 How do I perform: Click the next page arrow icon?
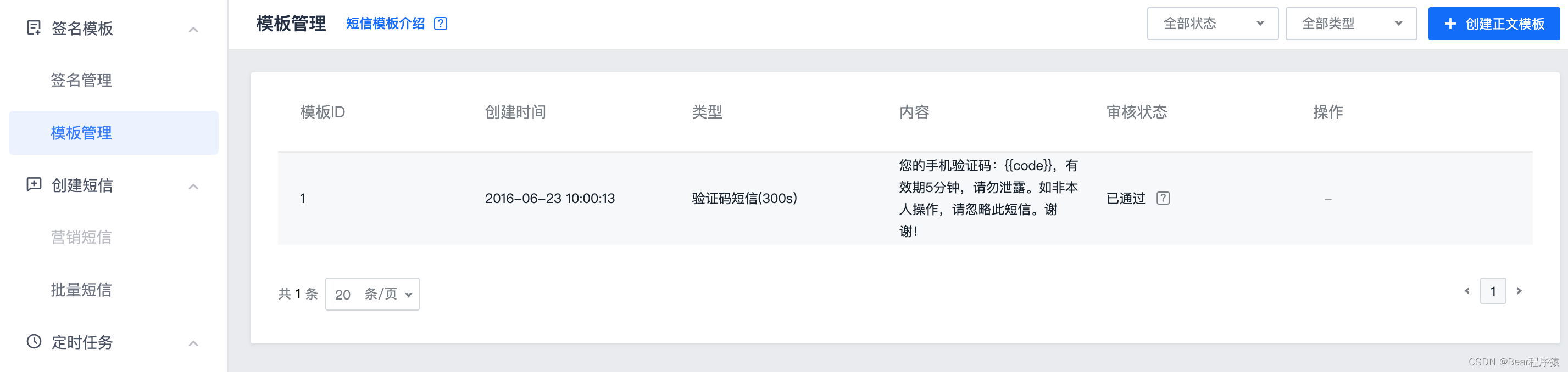coord(1519,291)
